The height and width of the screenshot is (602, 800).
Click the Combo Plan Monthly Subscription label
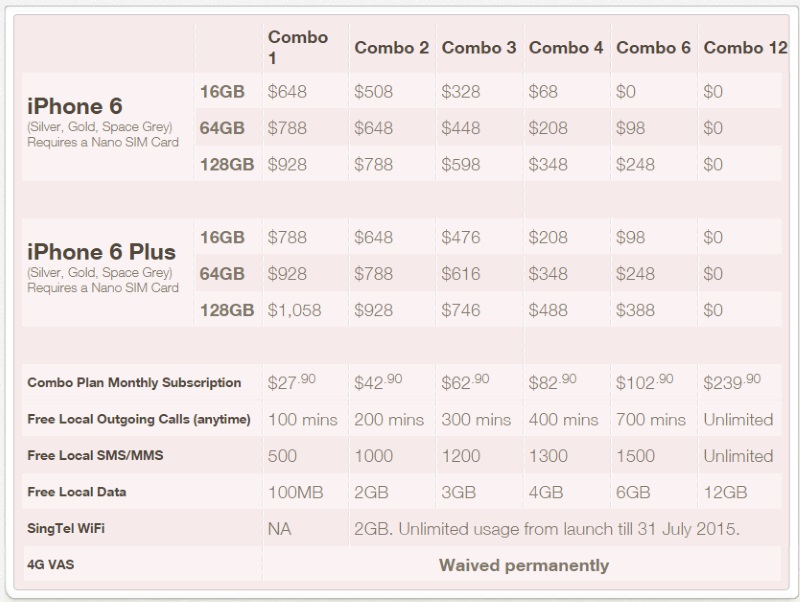[134, 383]
